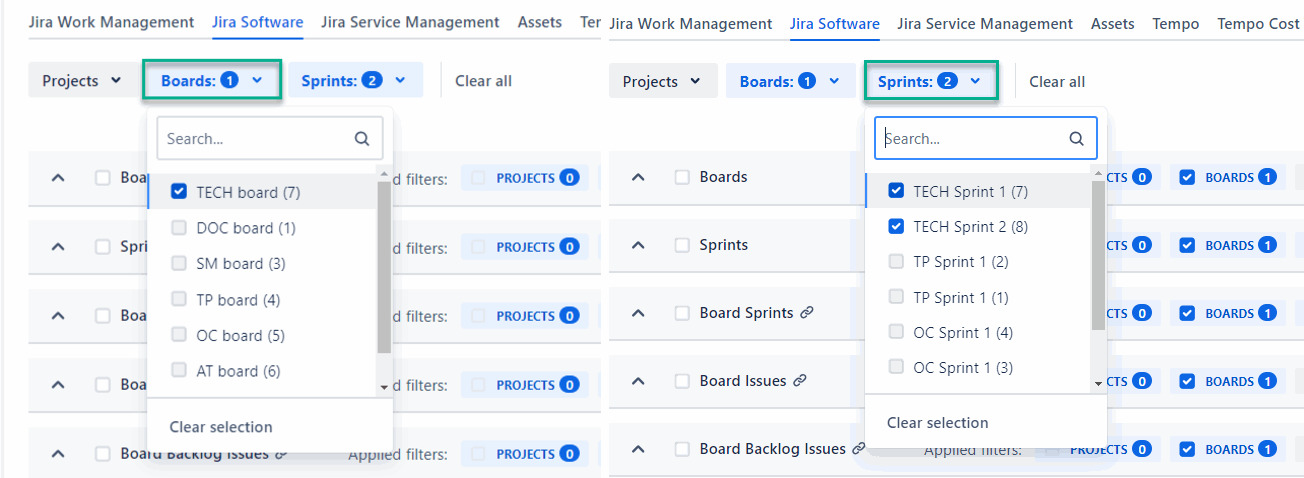Screen dimensions: 1304x478
Task: Click Clear selection in the Boards dropdown
Action: (221, 427)
